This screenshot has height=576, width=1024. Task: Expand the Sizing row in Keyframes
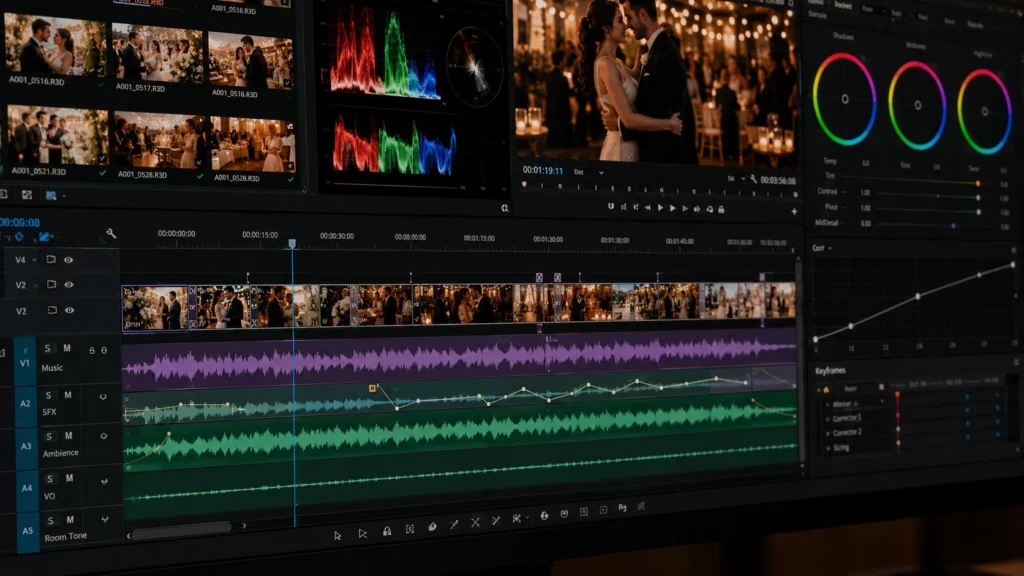(828, 448)
